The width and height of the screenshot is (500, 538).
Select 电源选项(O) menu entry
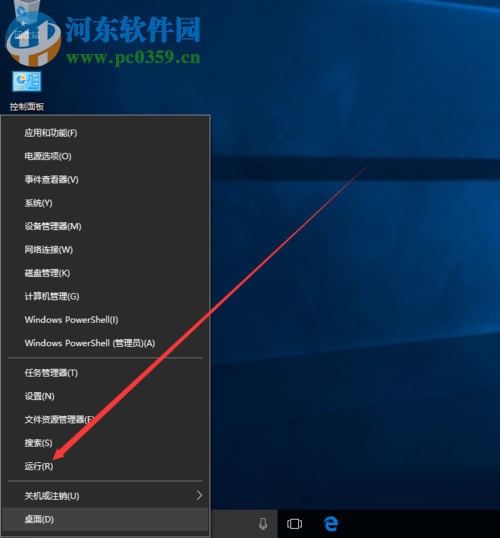click(x=106, y=156)
